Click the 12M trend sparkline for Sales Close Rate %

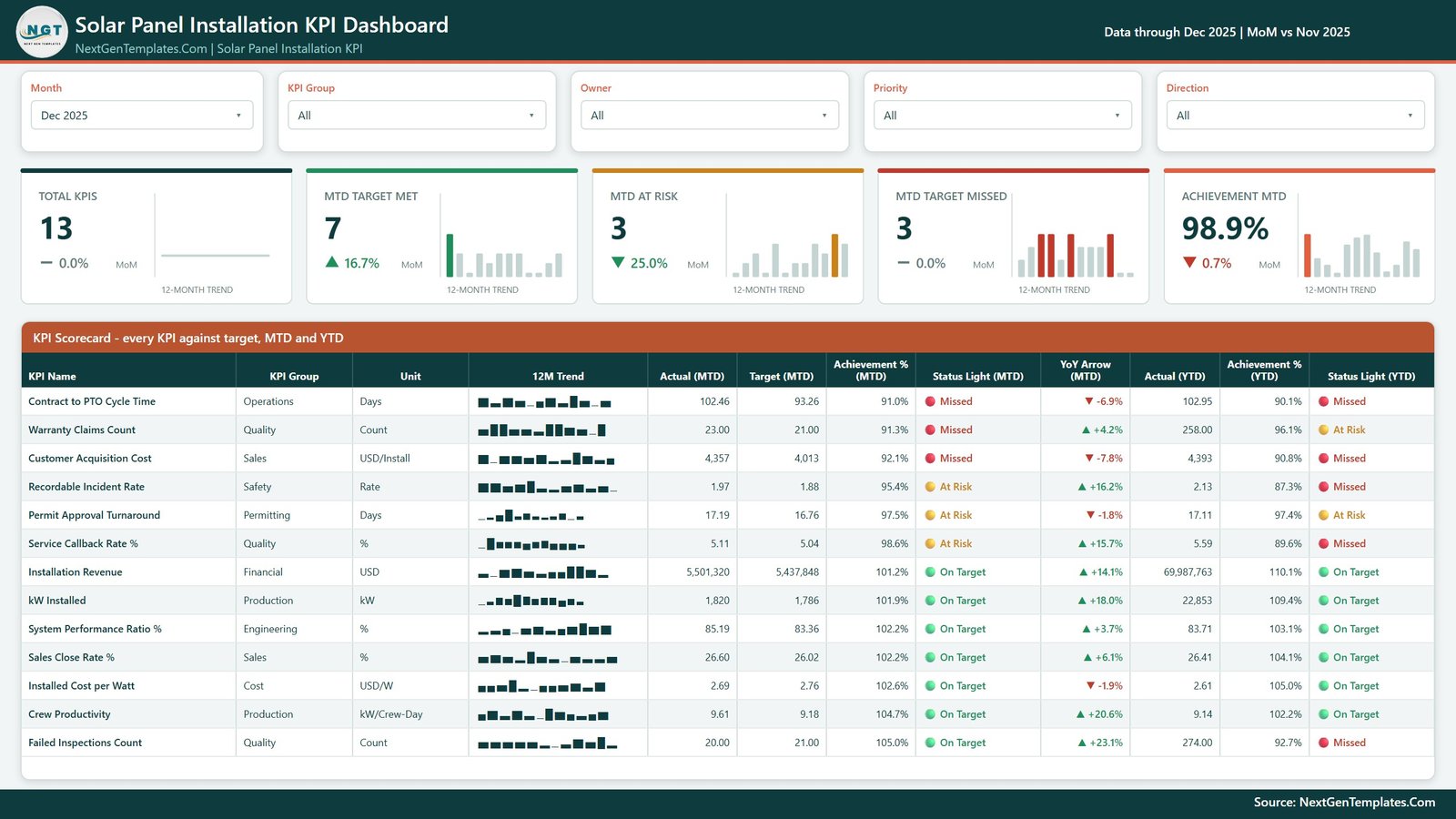point(547,658)
